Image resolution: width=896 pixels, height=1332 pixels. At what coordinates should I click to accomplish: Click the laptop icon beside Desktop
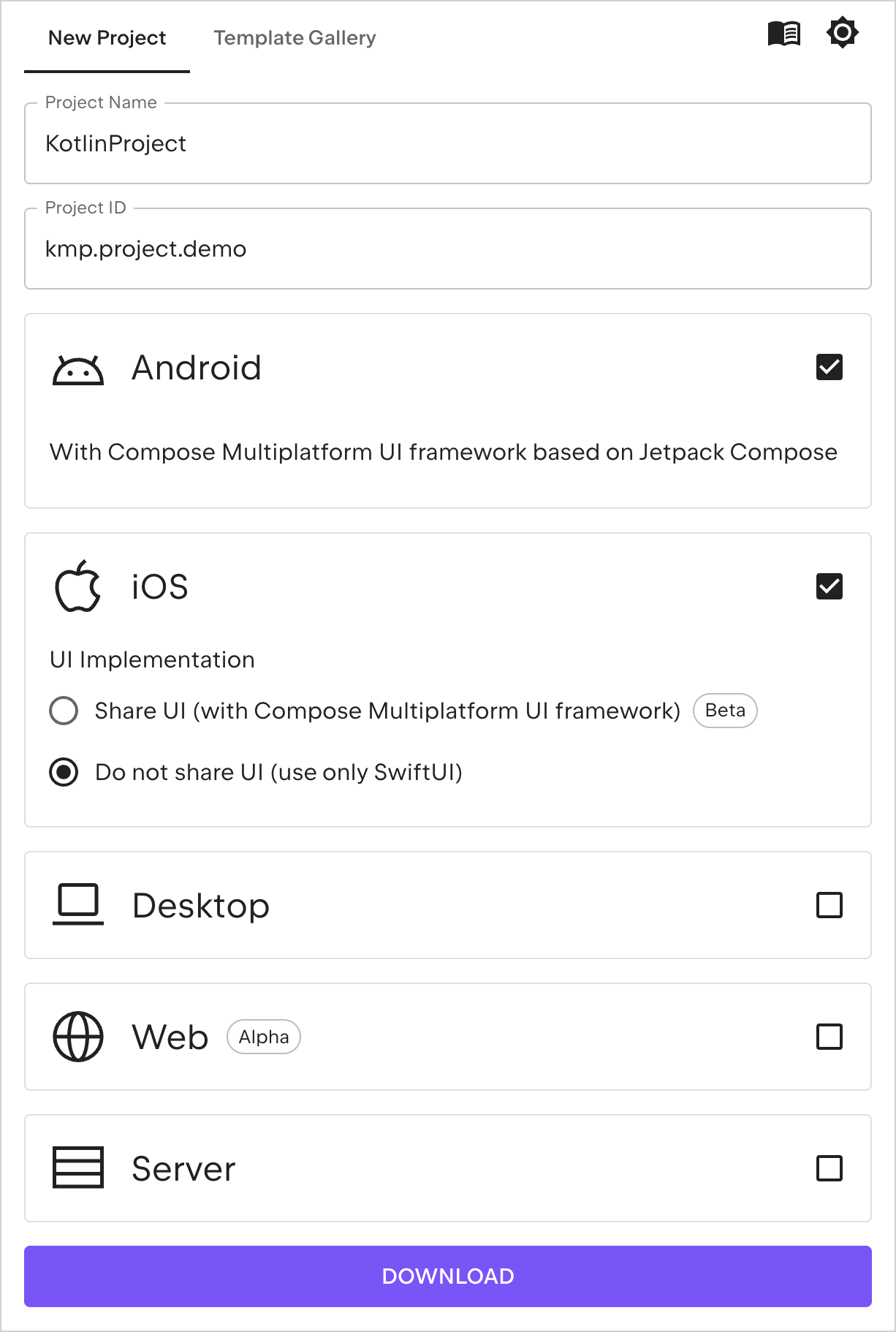click(x=77, y=905)
